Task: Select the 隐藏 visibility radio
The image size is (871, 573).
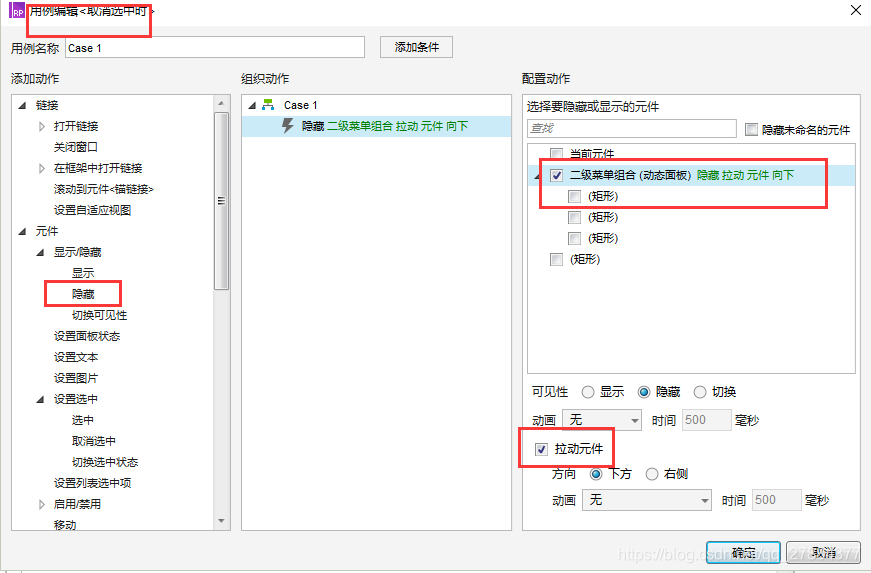Action: point(644,392)
